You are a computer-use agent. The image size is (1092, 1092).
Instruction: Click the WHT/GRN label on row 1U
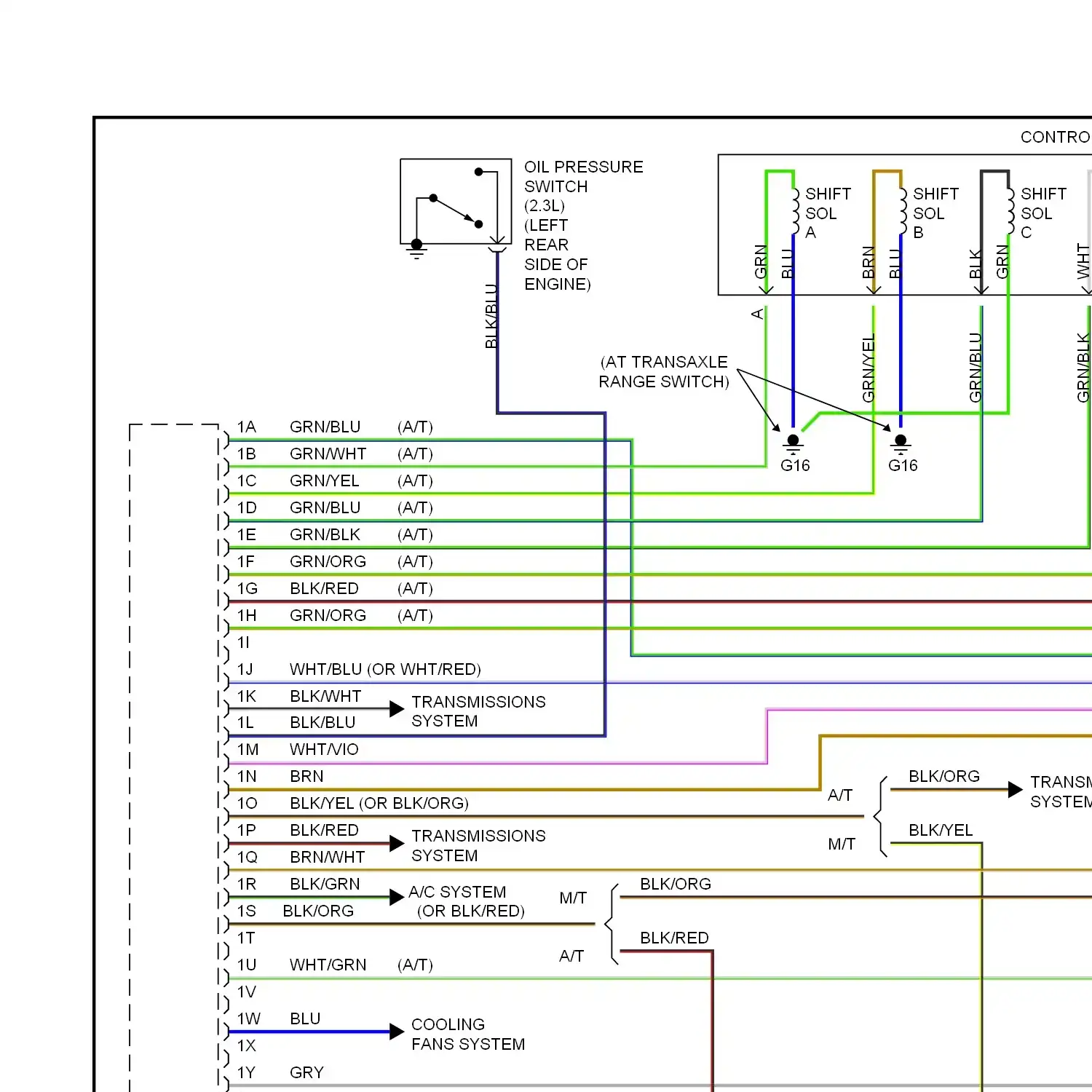click(328, 965)
